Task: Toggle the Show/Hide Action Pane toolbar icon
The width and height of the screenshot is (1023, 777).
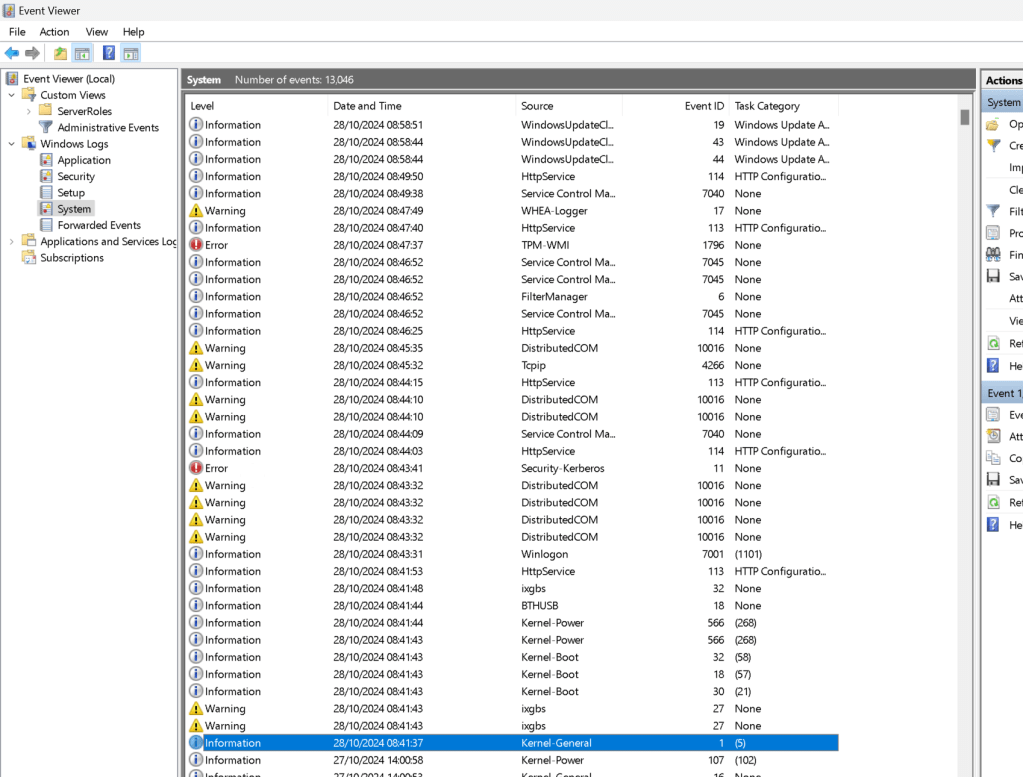Action: (x=130, y=53)
